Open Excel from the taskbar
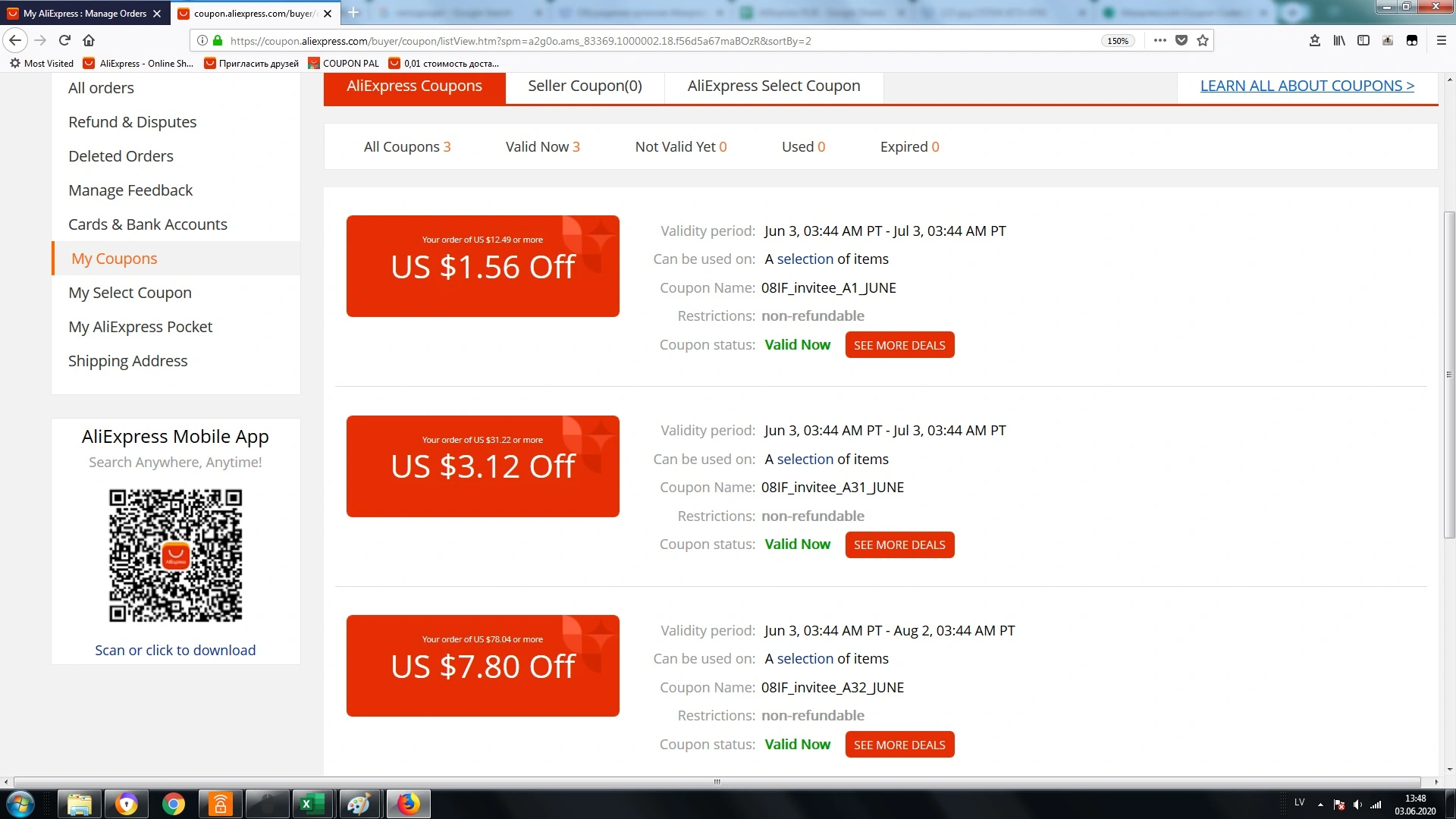Screen dimensions: 1456x819 pyautogui.click(x=312, y=804)
